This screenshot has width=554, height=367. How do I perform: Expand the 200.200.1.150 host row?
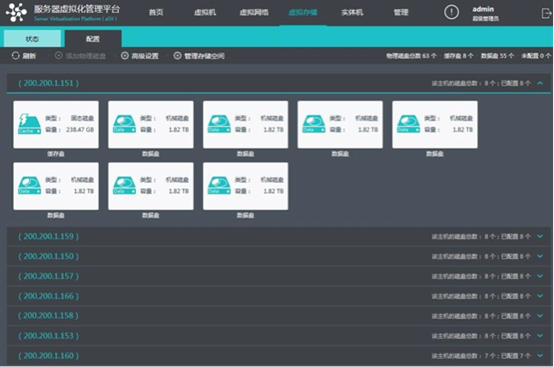click(x=540, y=256)
